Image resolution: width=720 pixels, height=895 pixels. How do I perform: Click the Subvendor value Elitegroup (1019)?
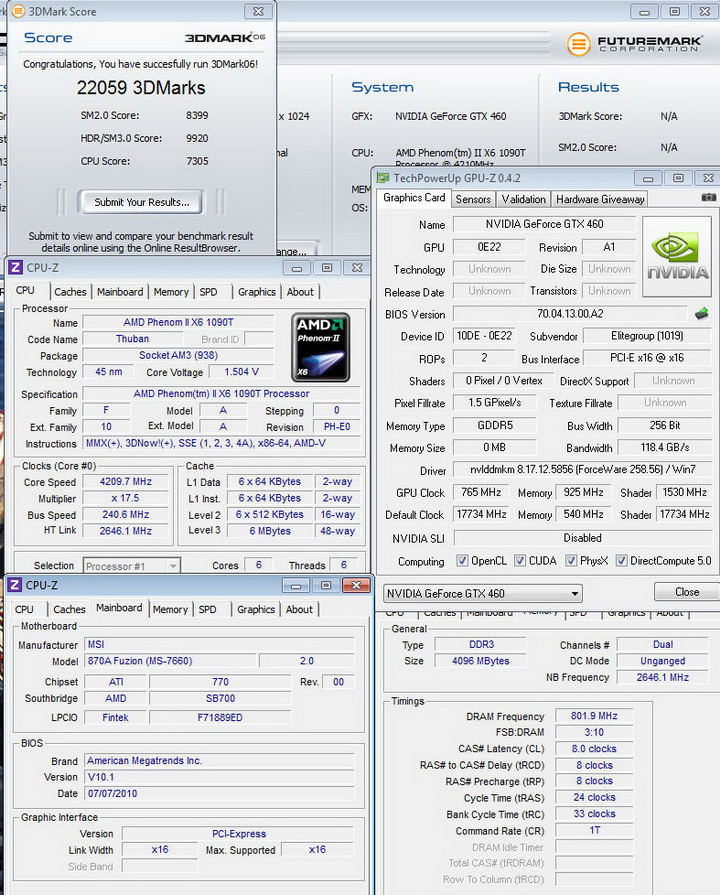click(647, 336)
